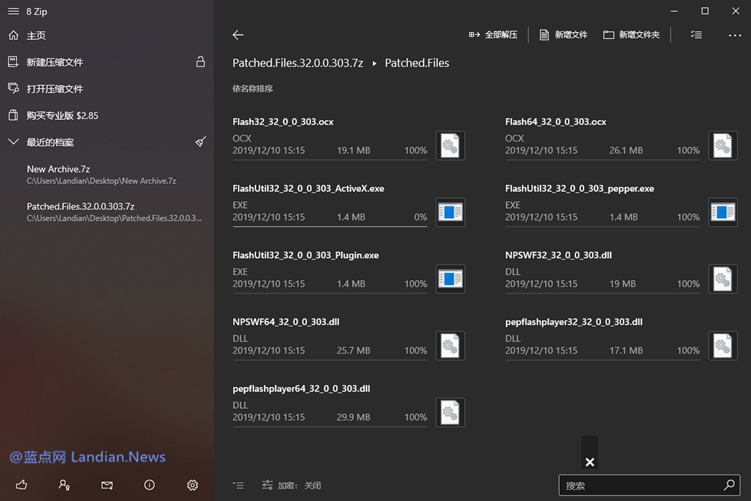Click the pepflashplayer64 DLL file icon
The height and width of the screenshot is (501, 751).
(450, 412)
